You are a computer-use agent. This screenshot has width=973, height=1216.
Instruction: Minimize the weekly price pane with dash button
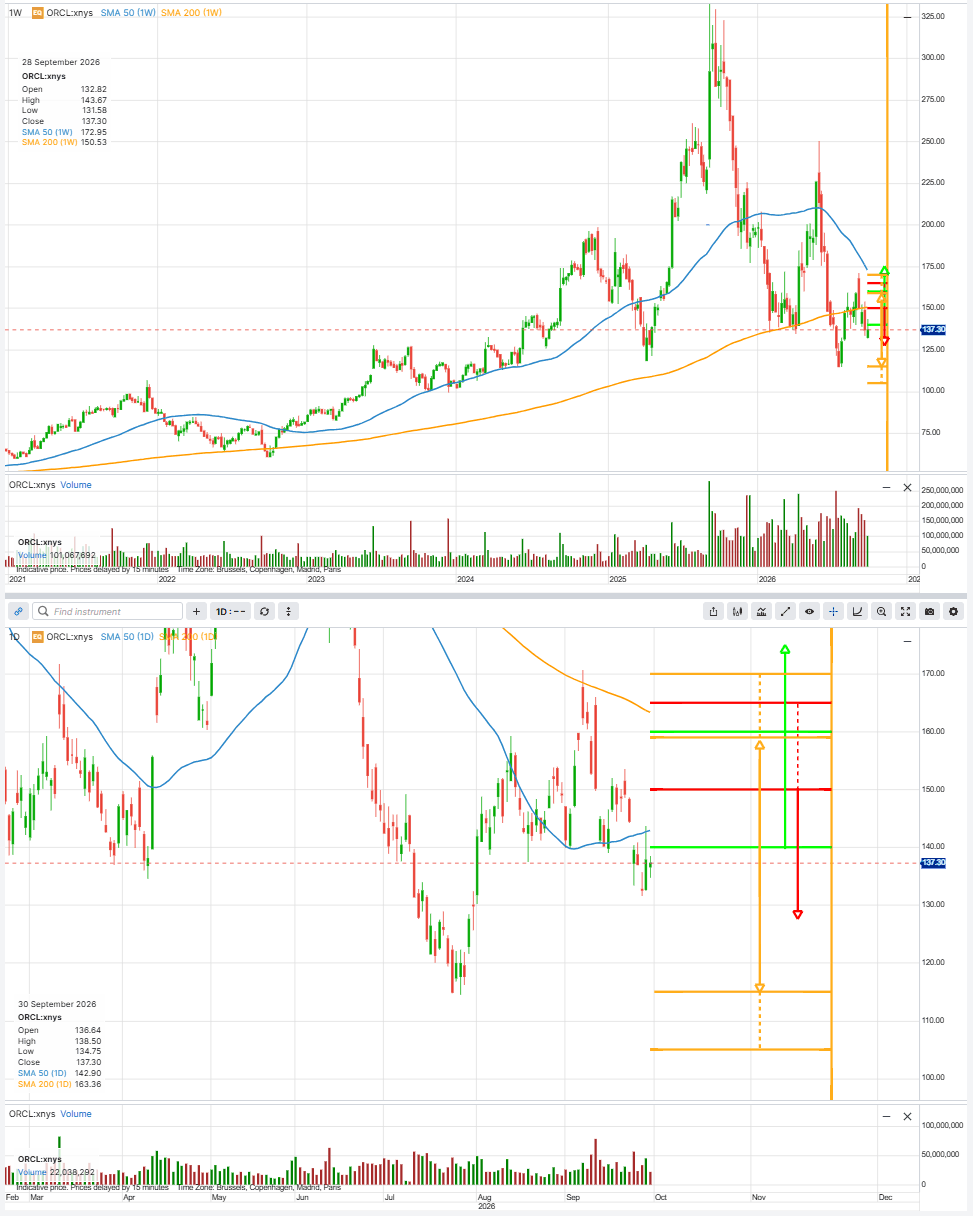[x=907, y=17]
